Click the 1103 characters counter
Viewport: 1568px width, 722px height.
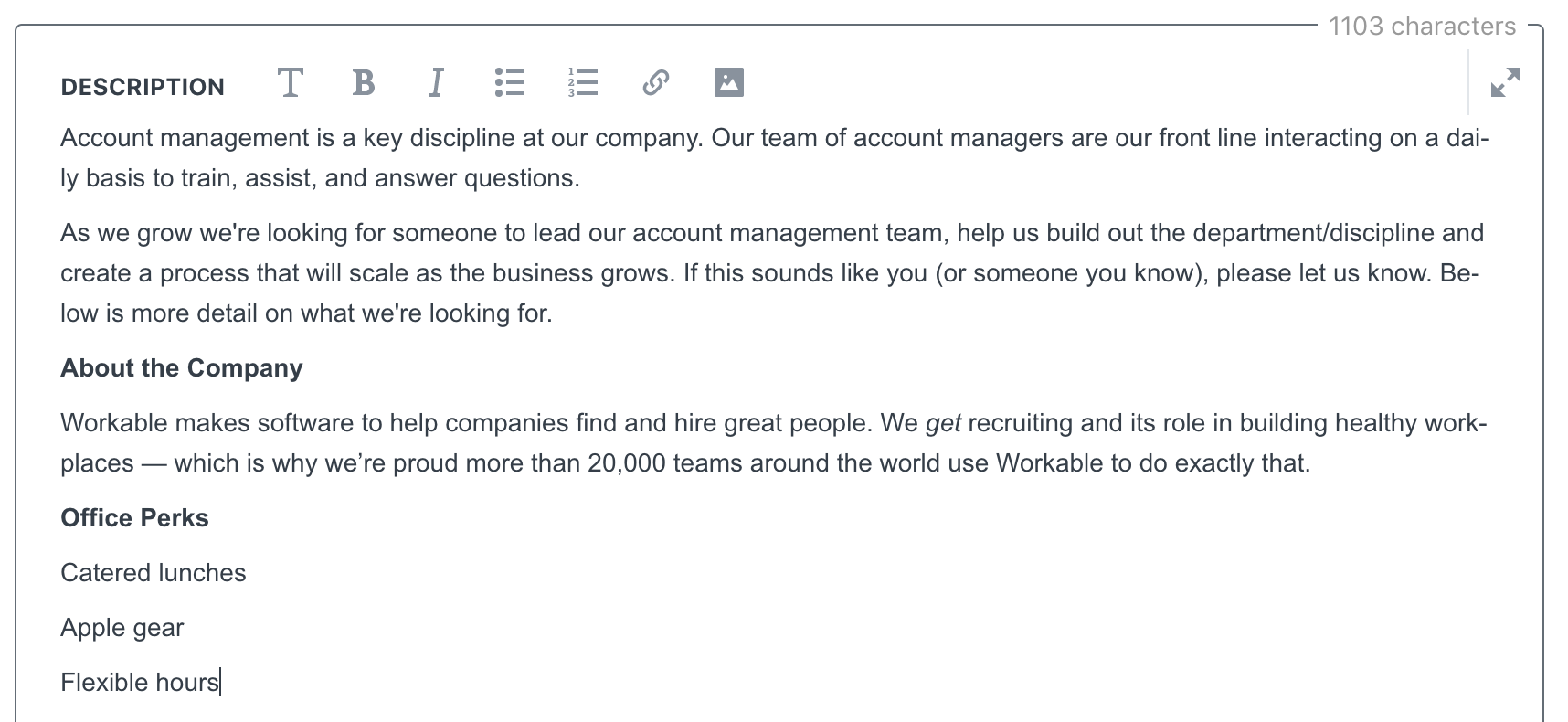coord(1422,27)
